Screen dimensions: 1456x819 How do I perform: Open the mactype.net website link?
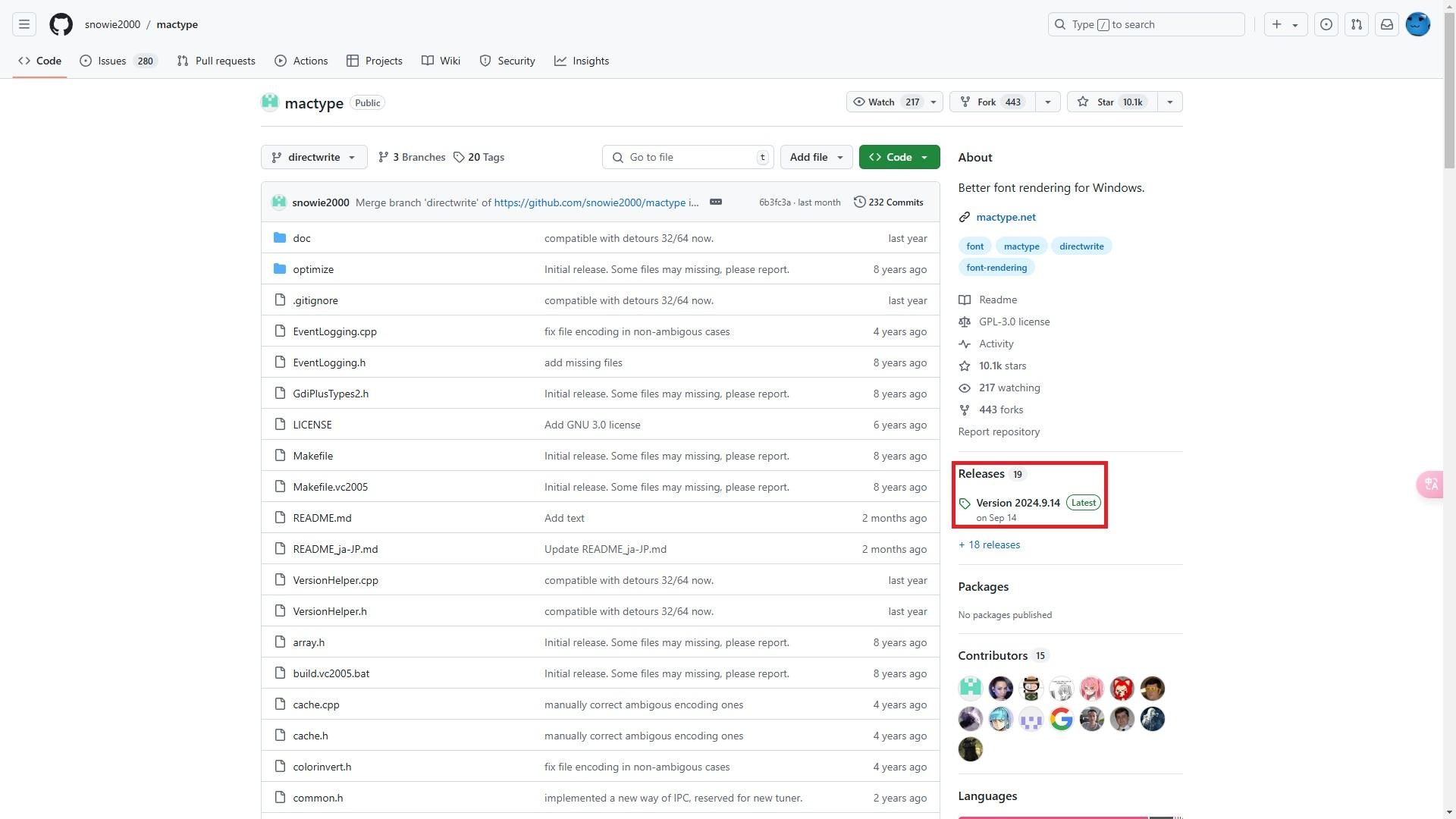click(1006, 217)
